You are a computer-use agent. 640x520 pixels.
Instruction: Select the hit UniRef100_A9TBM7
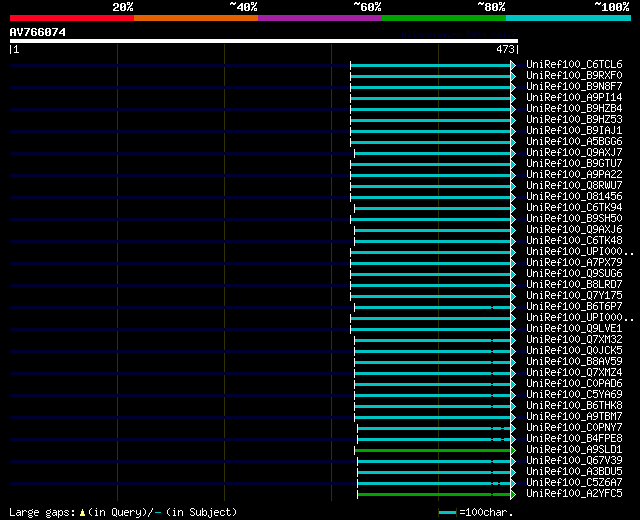point(574,417)
